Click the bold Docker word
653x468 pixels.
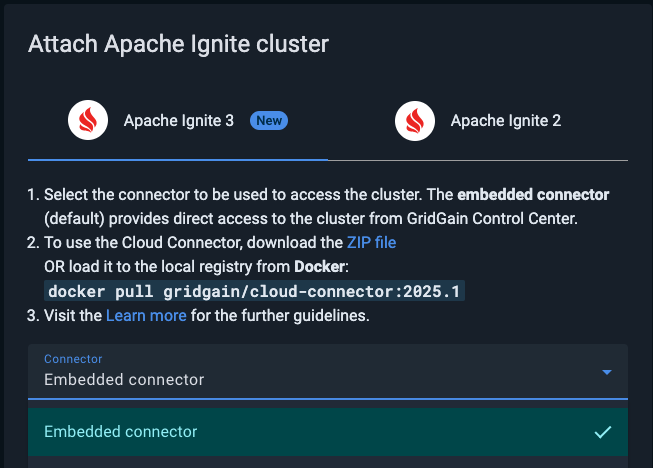pyautogui.click(x=321, y=267)
